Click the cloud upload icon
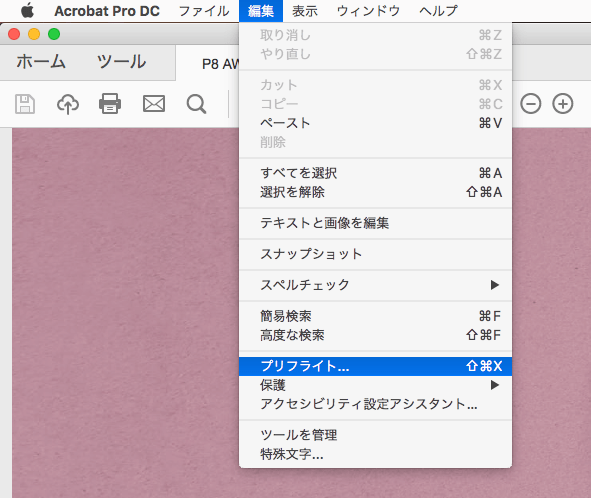 [x=68, y=104]
